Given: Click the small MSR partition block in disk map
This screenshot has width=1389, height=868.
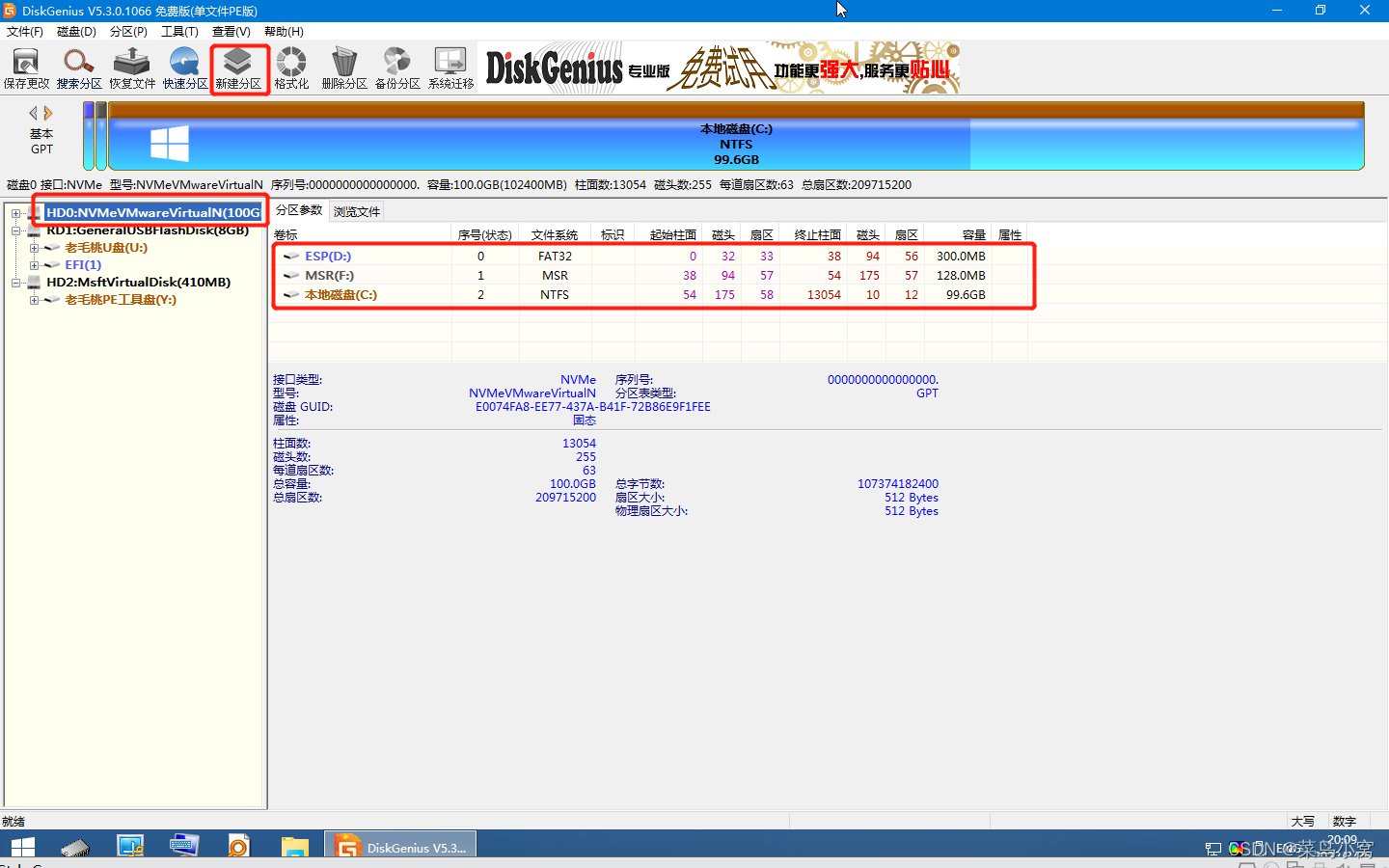Looking at the screenshot, I should pyautogui.click(x=101, y=136).
